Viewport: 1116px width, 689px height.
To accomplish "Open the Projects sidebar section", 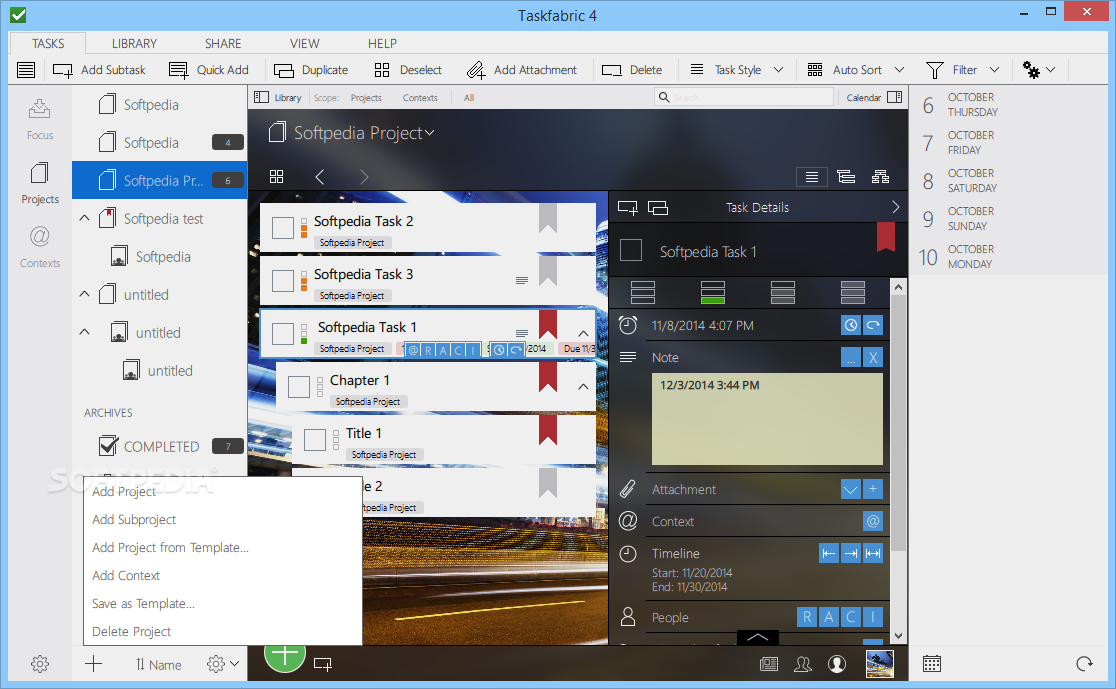I will [x=40, y=183].
